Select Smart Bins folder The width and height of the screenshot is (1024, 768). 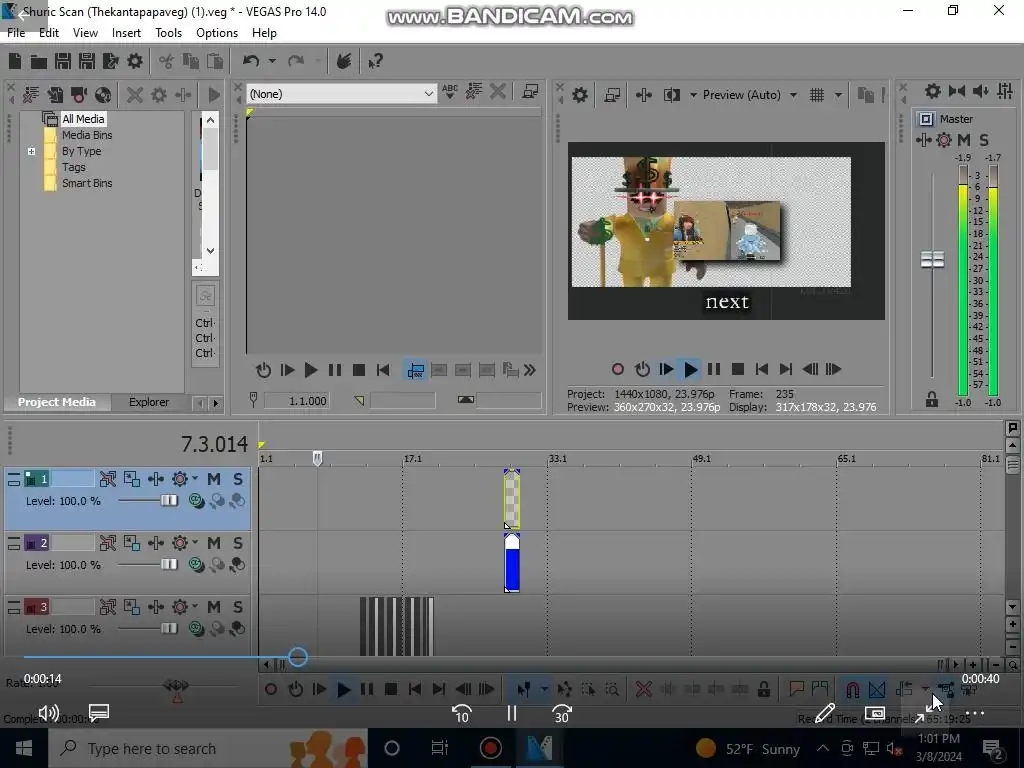click(87, 184)
